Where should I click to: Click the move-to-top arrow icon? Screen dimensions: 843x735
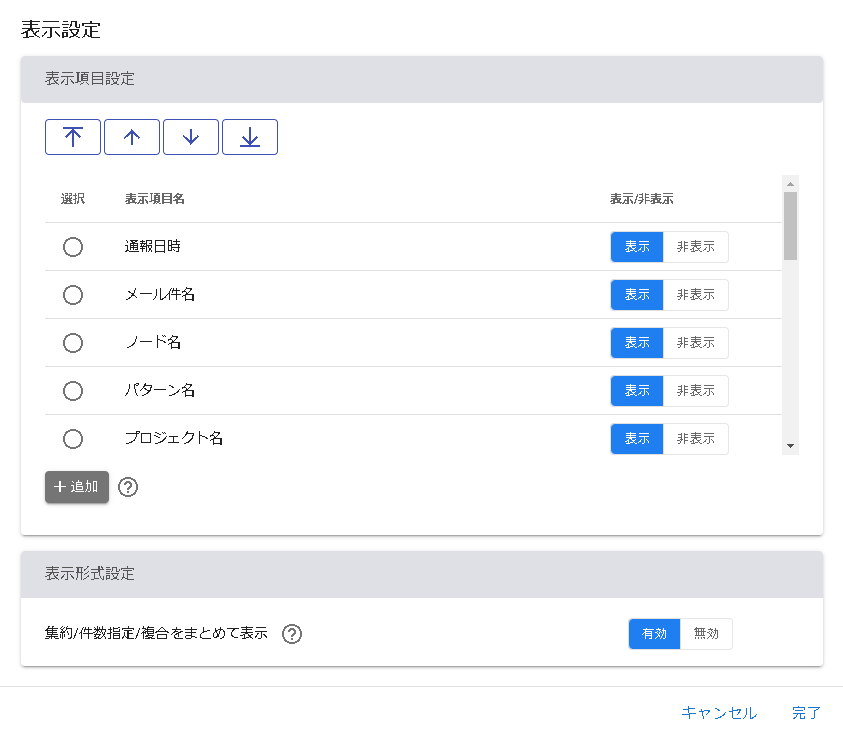72,136
